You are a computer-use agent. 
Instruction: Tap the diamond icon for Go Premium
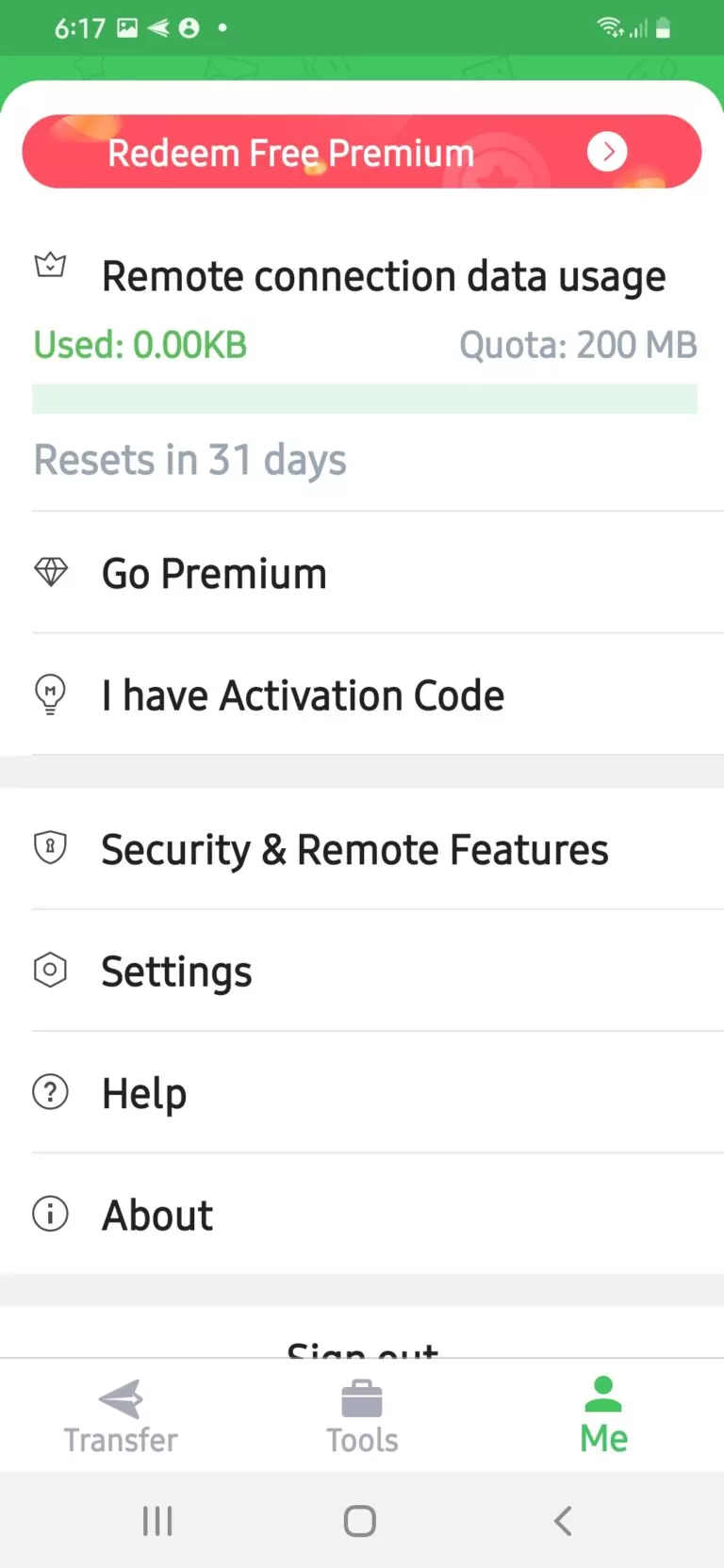coord(51,572)
